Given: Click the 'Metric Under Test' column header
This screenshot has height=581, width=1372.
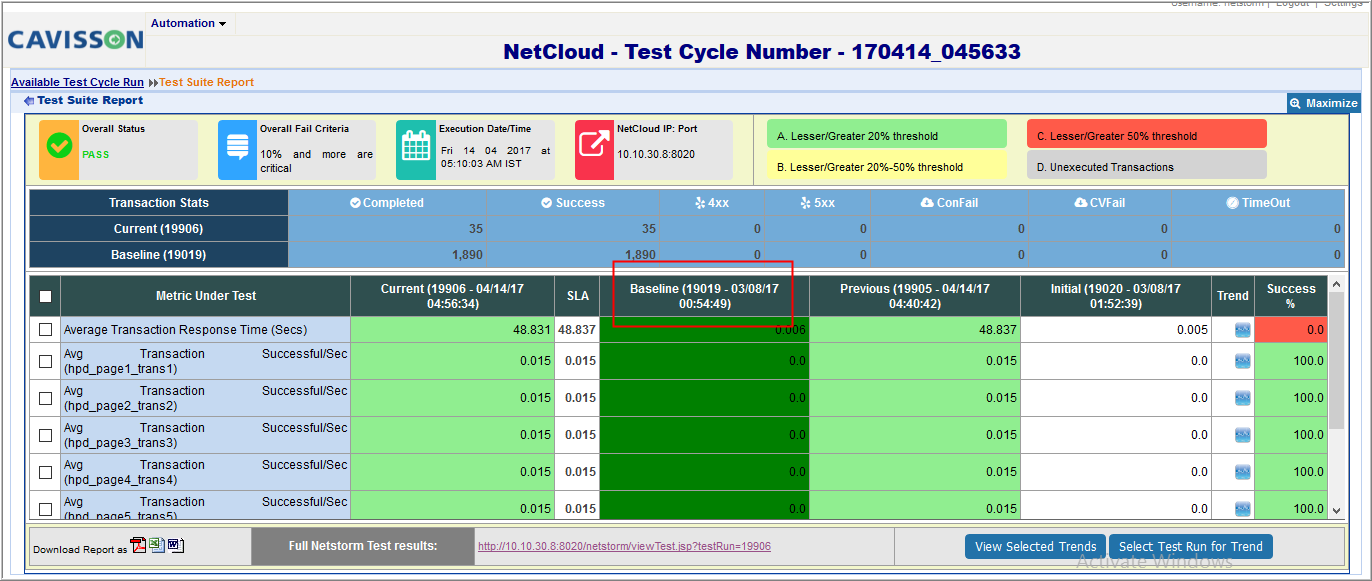Looking at the screenshot, I should [205, 296].
